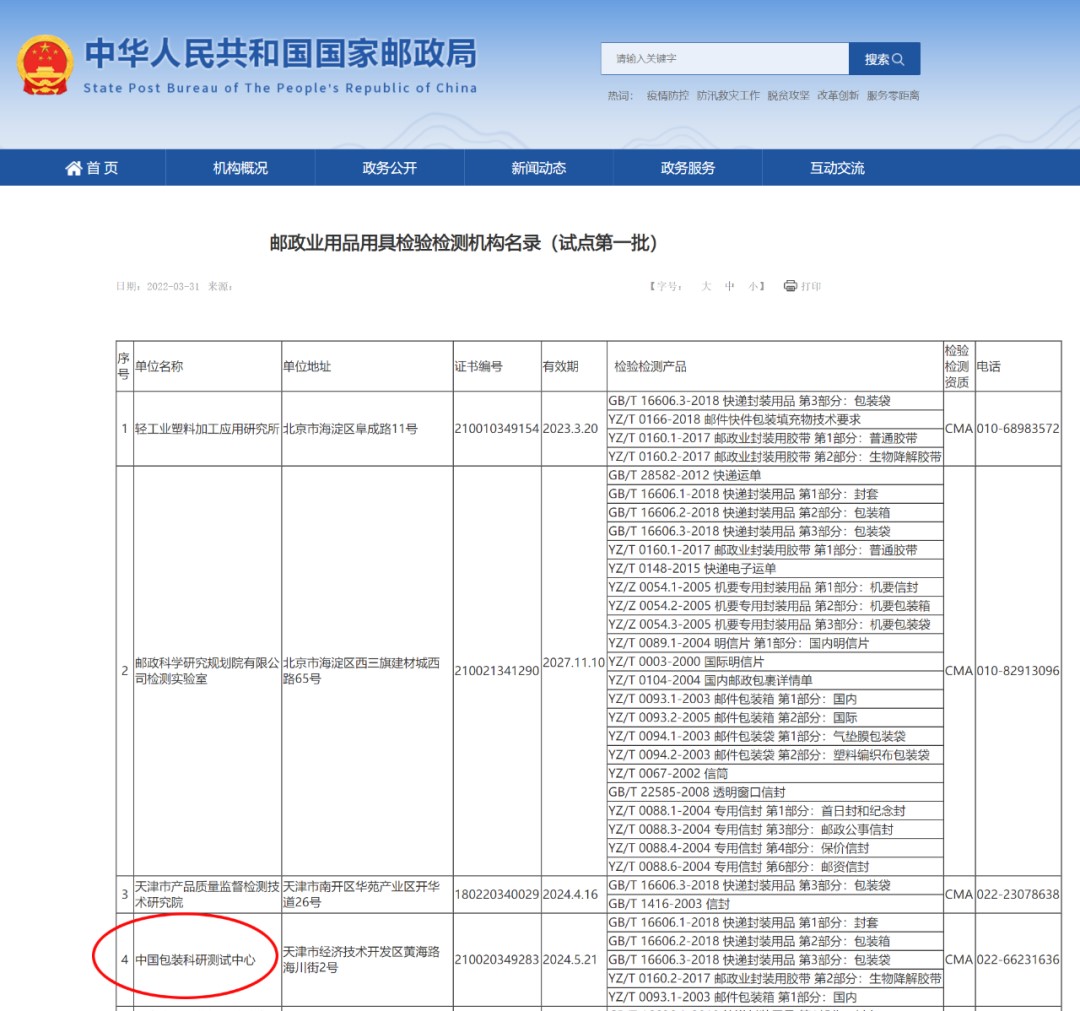Set font size to large (大)

[706, 286]
